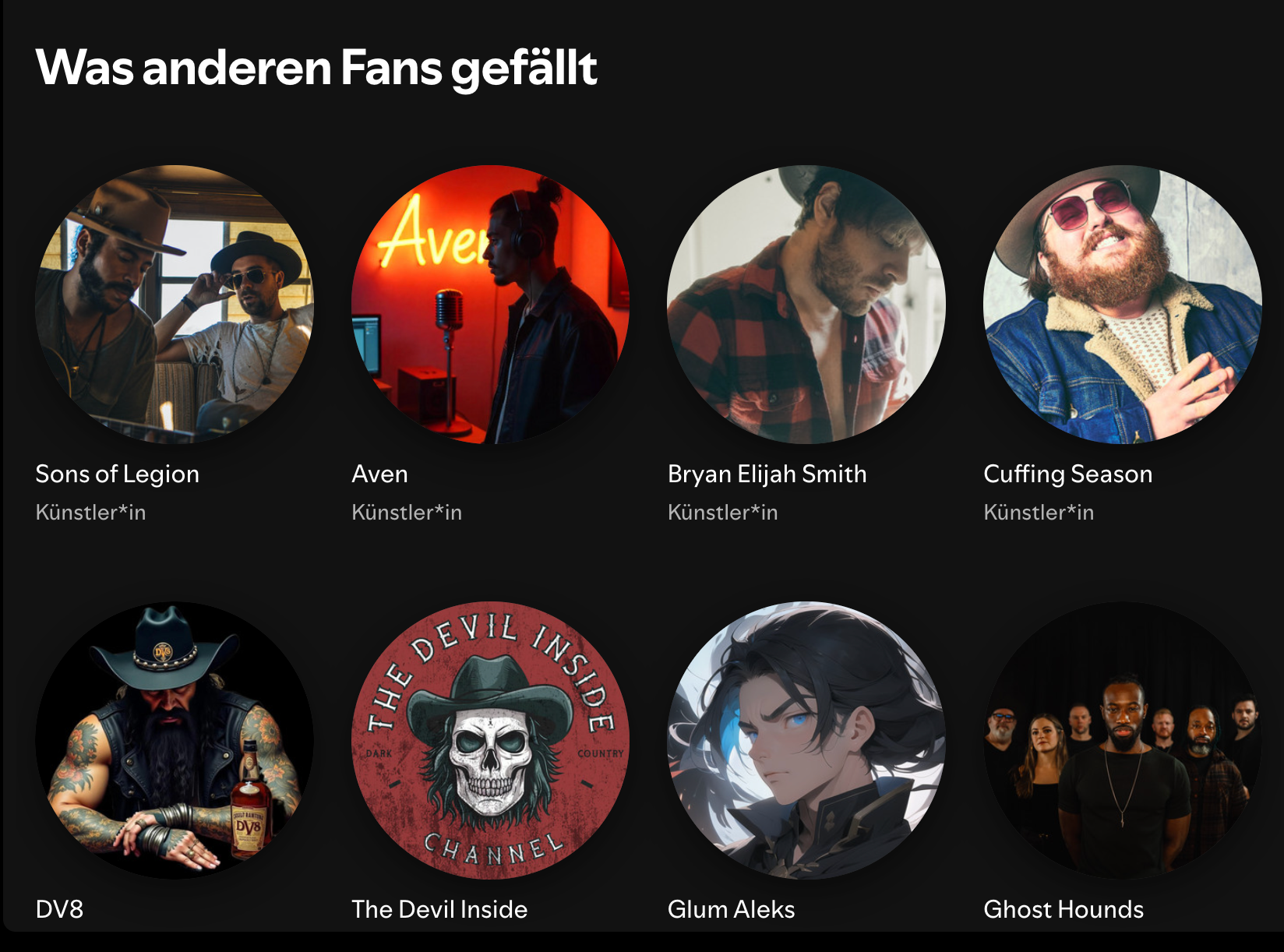The width and height of the screenshot is (1284, 952).
Task: Click the Bryan Elijah Smith title
Action: click(767, 474)
